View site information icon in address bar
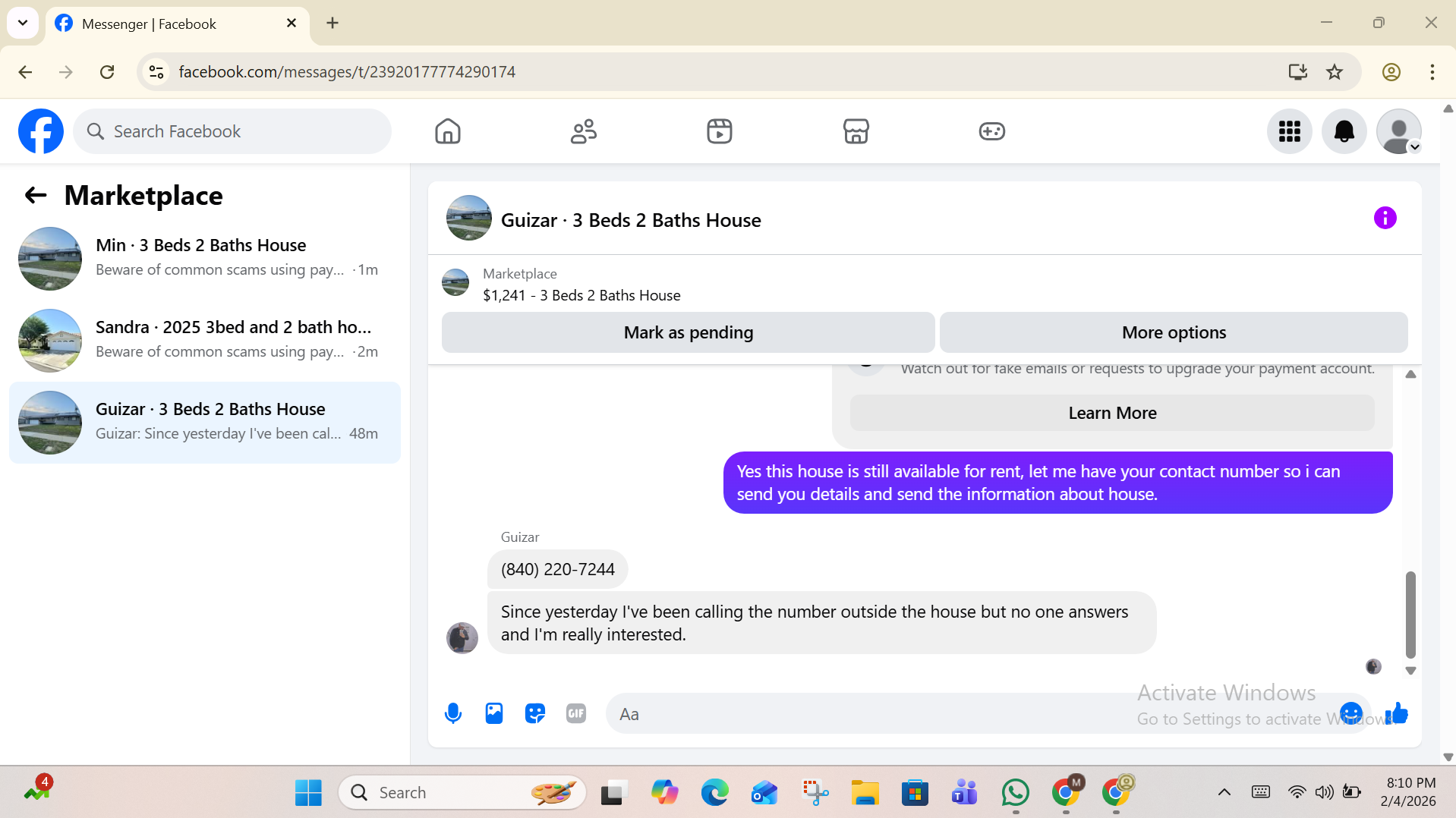Image resolution: width=1456 pixels, height=818 pixels. [156, 72]
